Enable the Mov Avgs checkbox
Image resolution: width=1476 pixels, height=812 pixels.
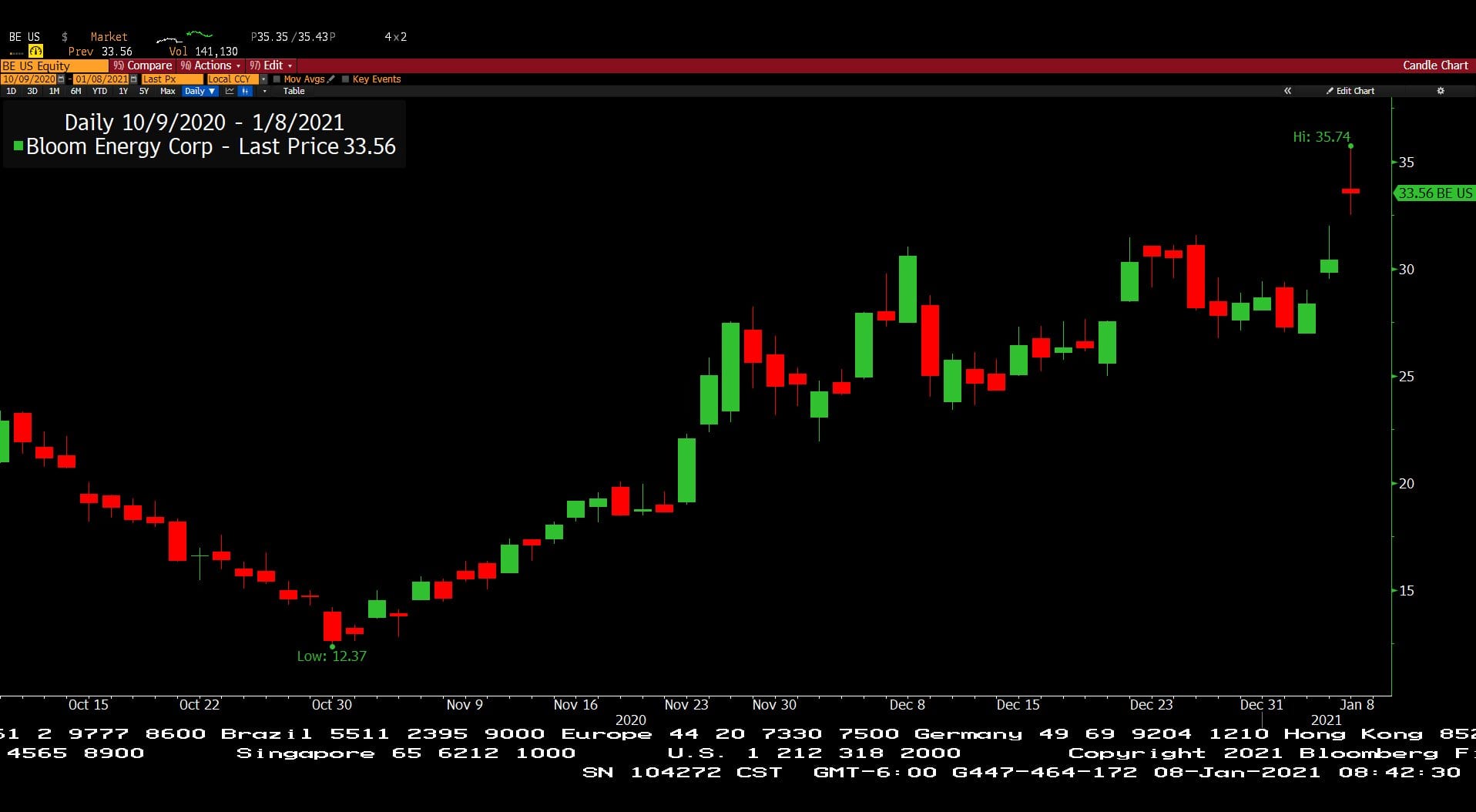tap(277, 79)
